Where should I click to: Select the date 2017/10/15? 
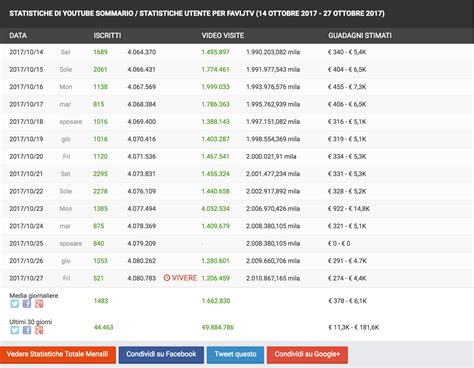click(26, 69)
